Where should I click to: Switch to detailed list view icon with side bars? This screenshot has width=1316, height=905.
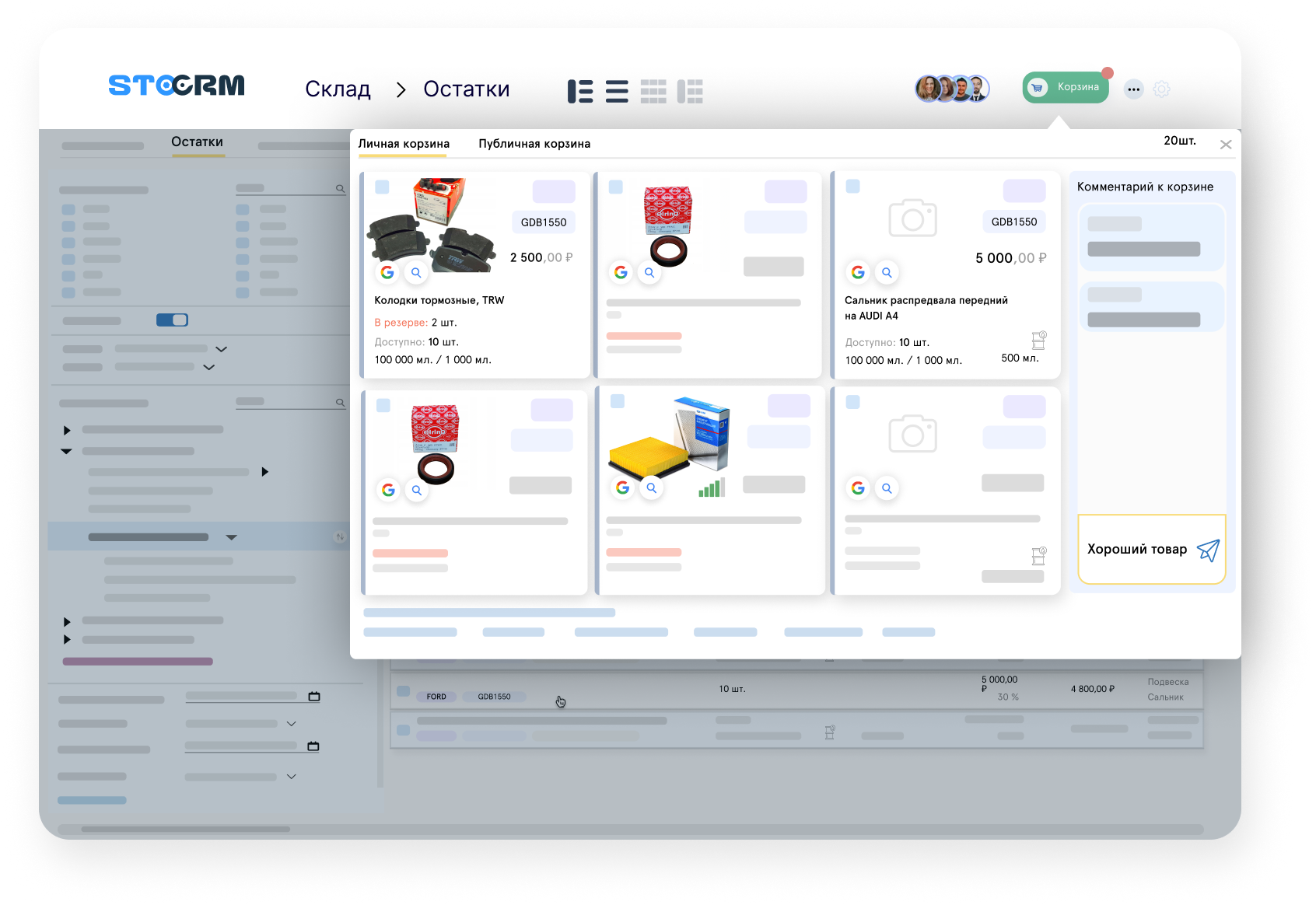pos(580,91)
